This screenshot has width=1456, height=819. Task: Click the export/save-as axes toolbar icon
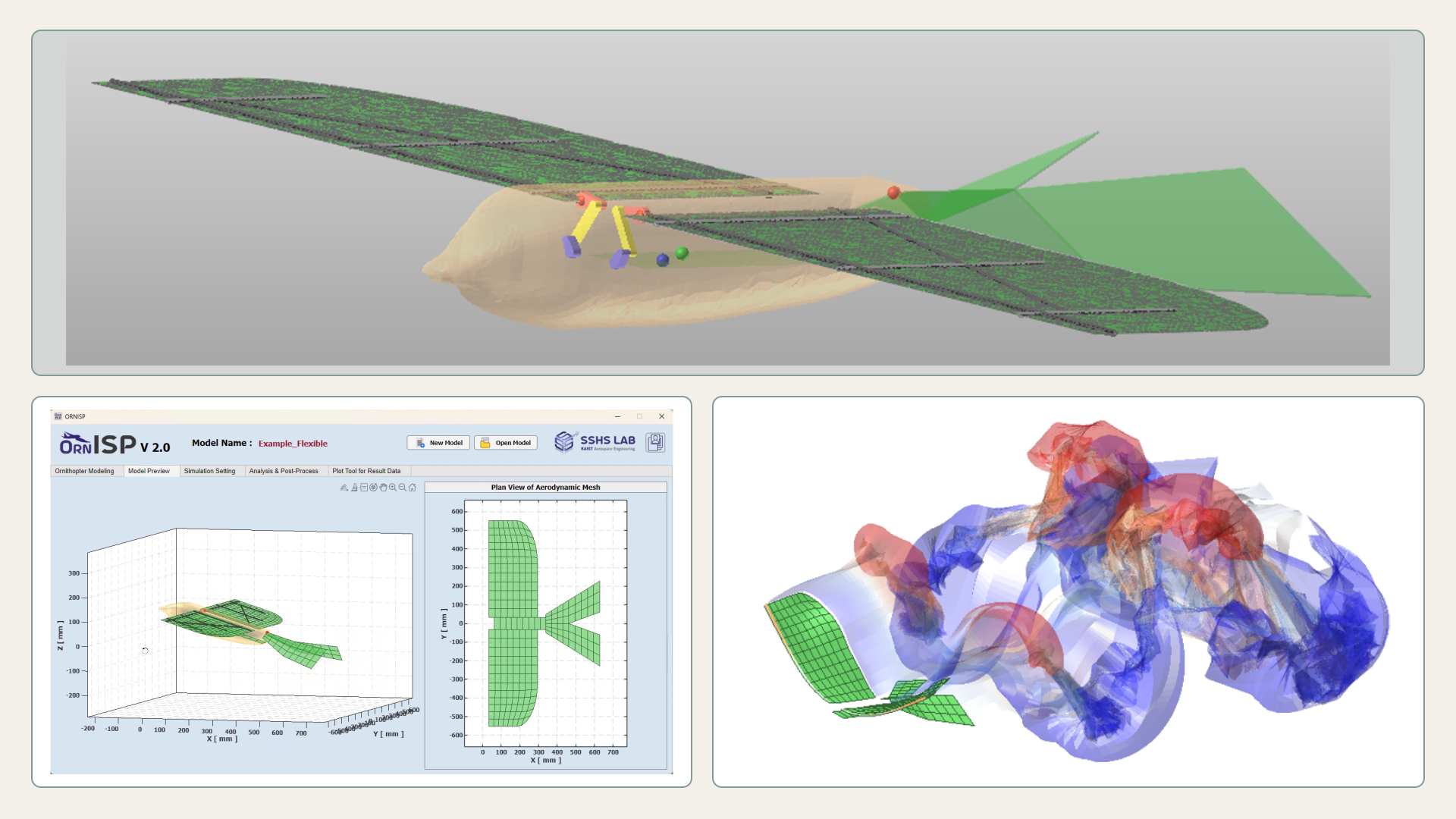pyautogui.click(x=344, y=488)
